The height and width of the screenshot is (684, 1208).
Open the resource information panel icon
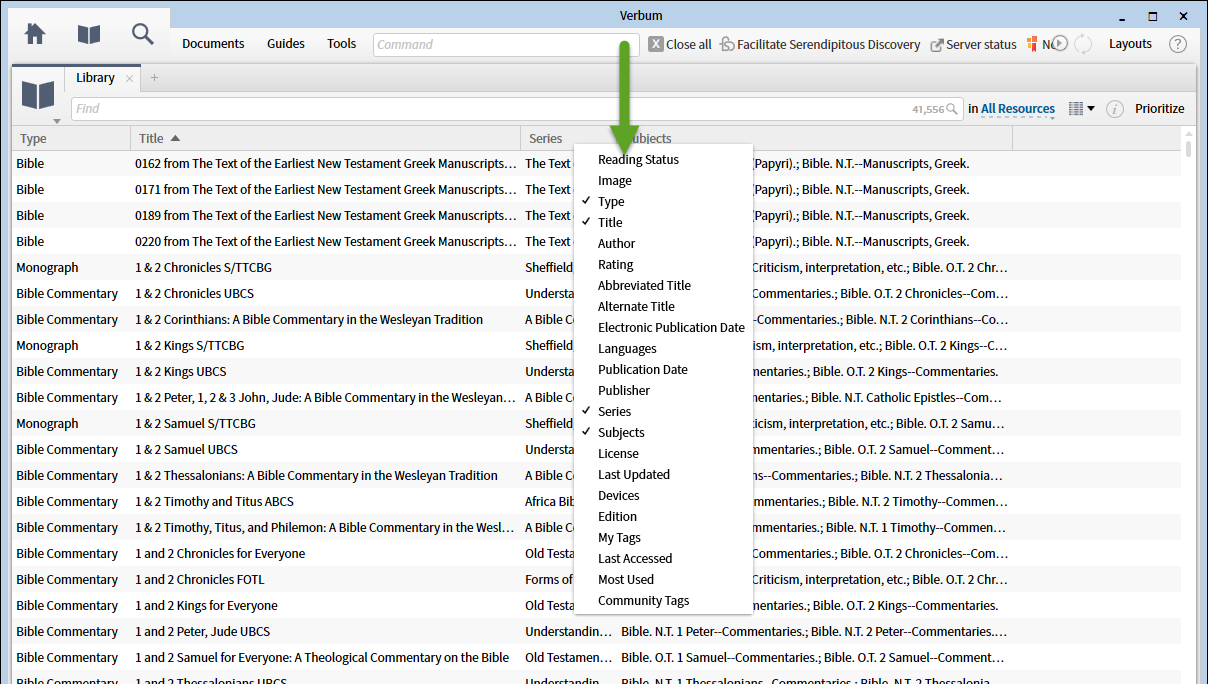1114,108
